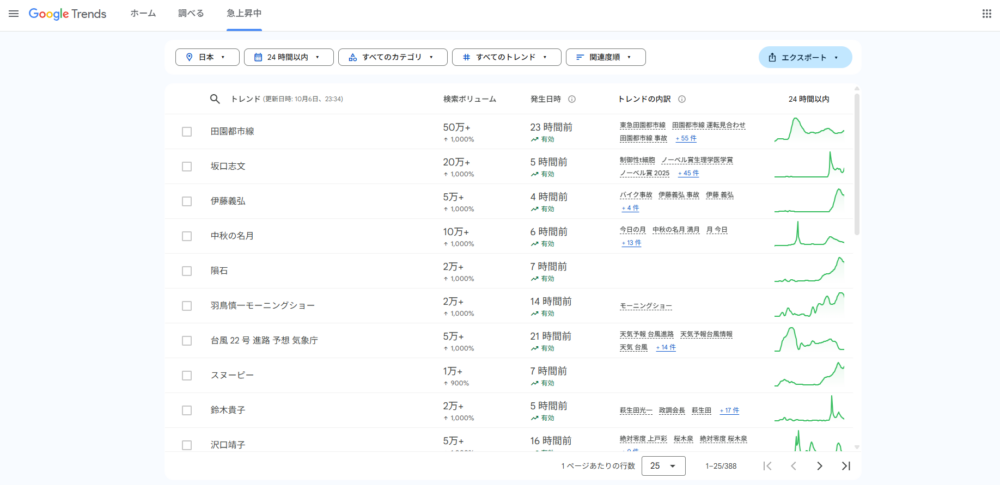Expand the 24 時間以内 time filter

pyautogui.click(x=287, y=57)
